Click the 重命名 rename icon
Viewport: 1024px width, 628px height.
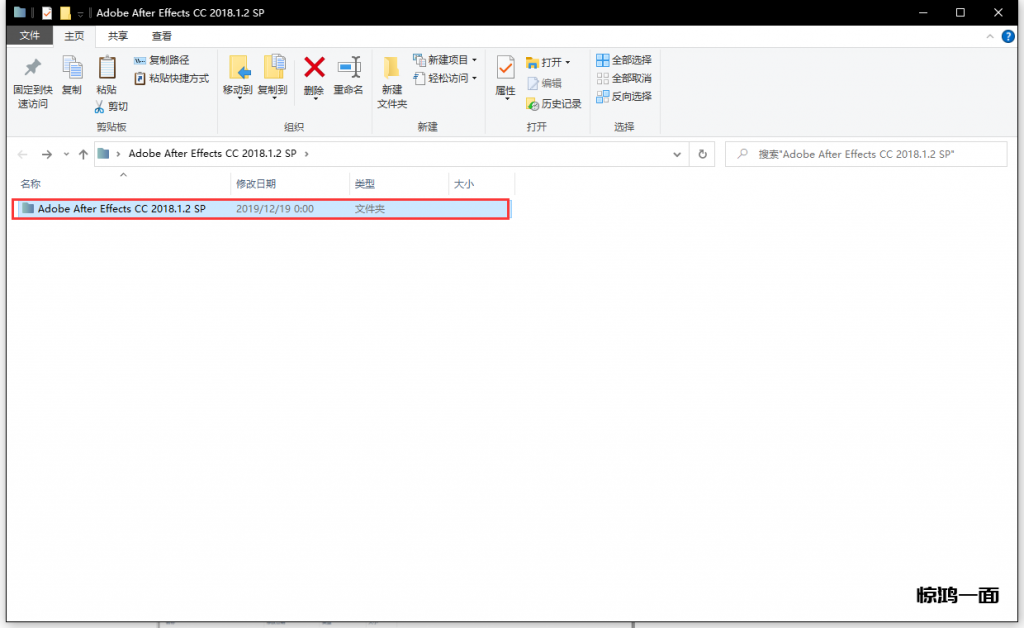tap(348, 68)
